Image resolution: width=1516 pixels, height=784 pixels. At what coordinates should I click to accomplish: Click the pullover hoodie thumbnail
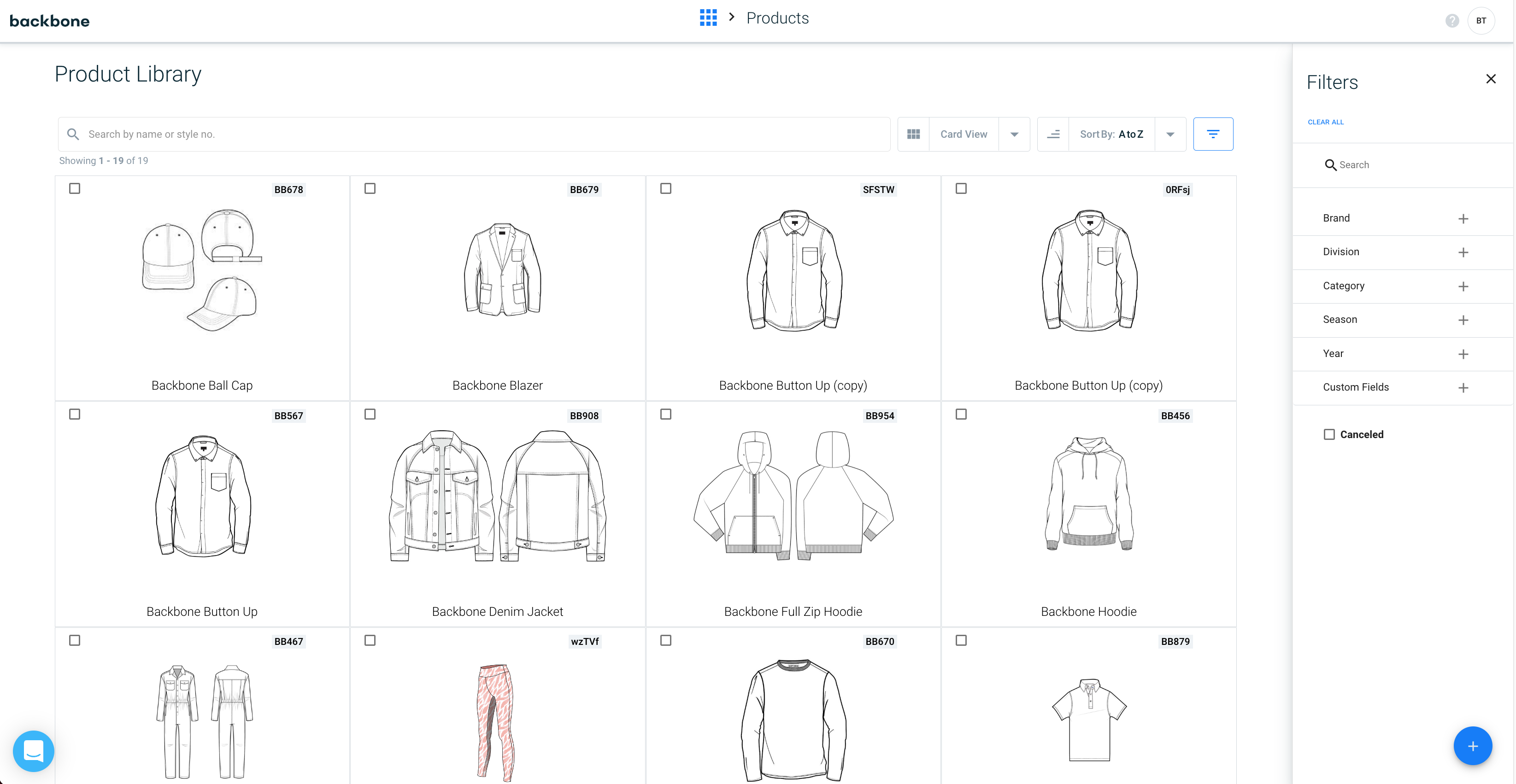point(1089,493)
